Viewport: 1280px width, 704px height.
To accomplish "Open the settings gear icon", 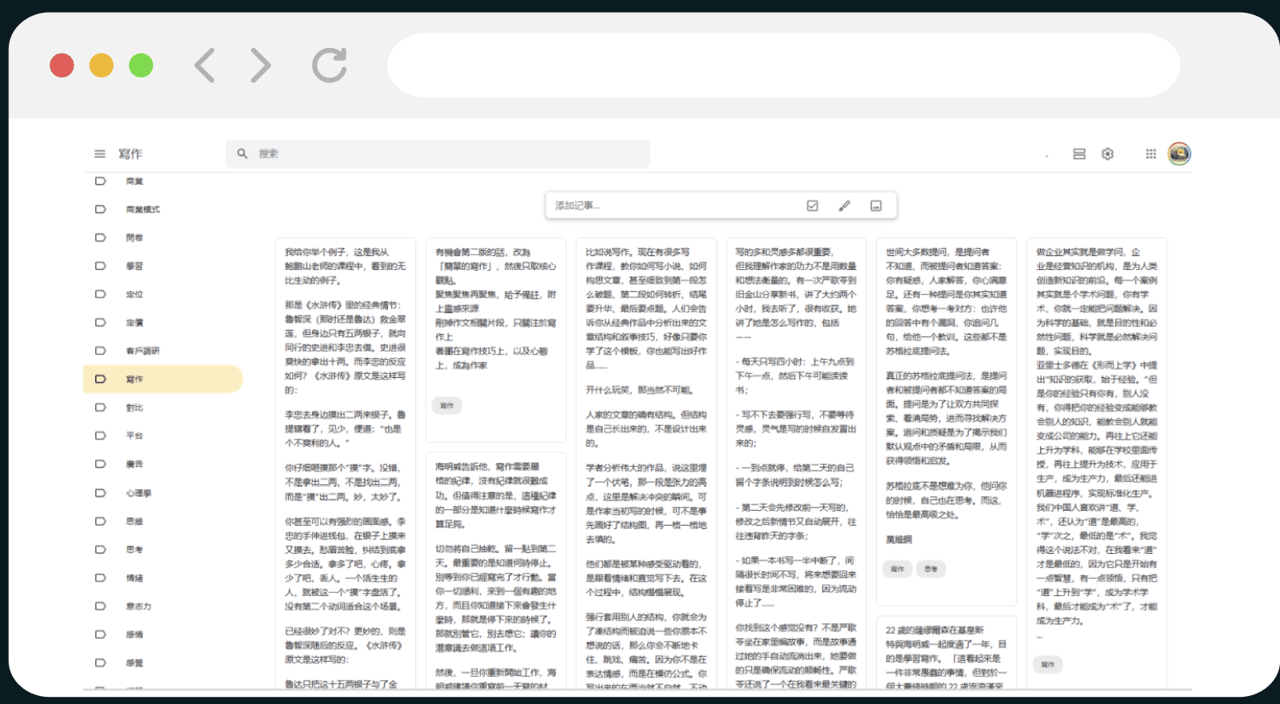I will click(1107, 154).
